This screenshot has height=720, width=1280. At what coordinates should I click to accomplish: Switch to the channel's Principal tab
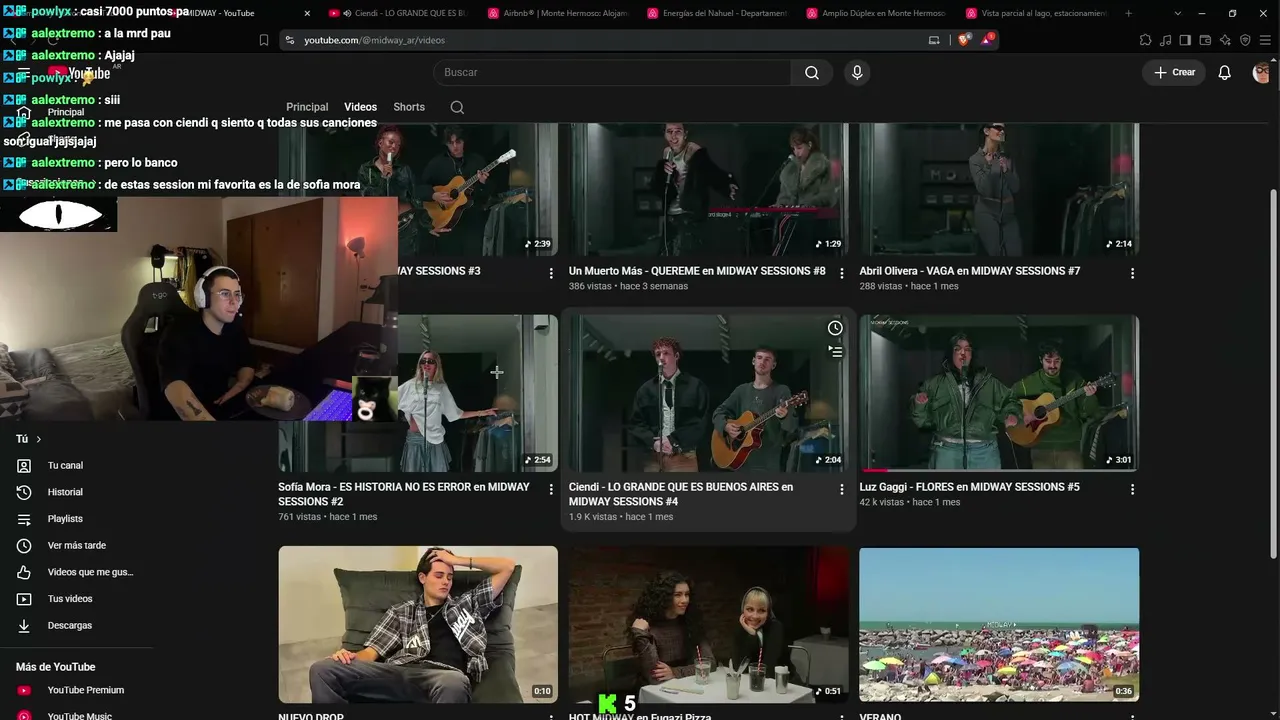coord(307,107)
